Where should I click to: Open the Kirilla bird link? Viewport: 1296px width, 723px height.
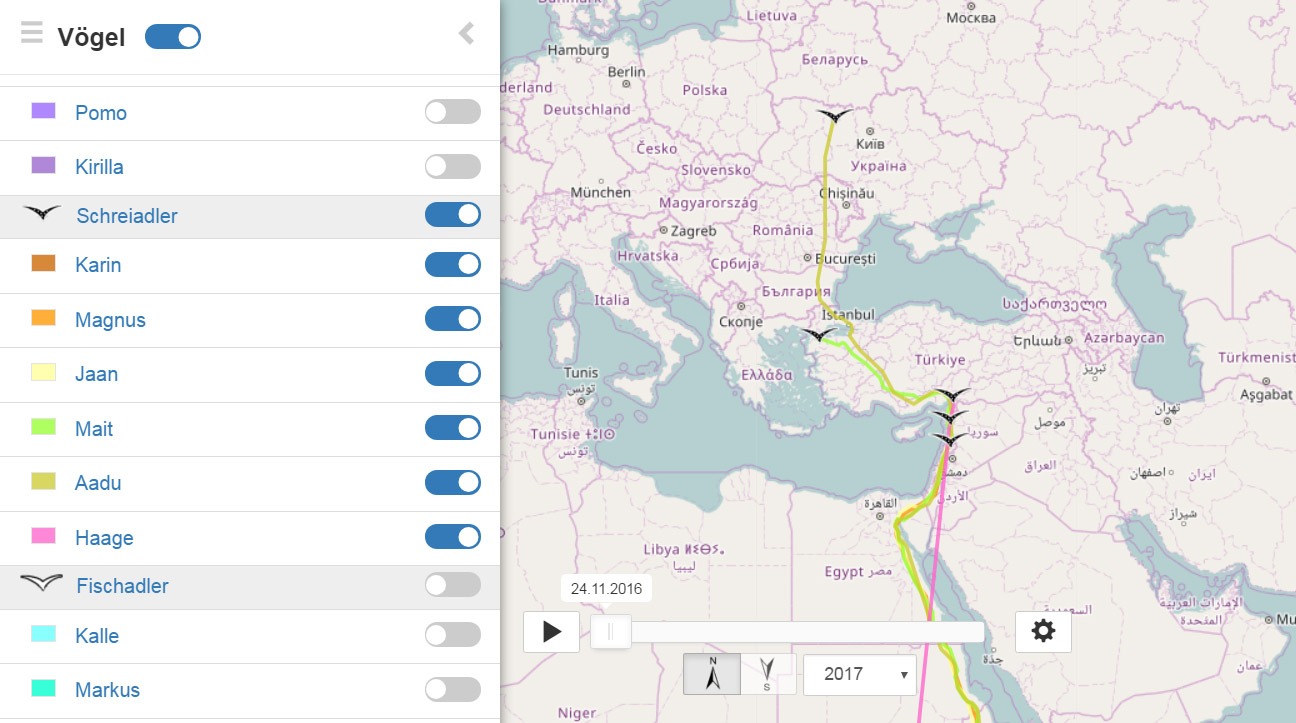coord(99,167)
